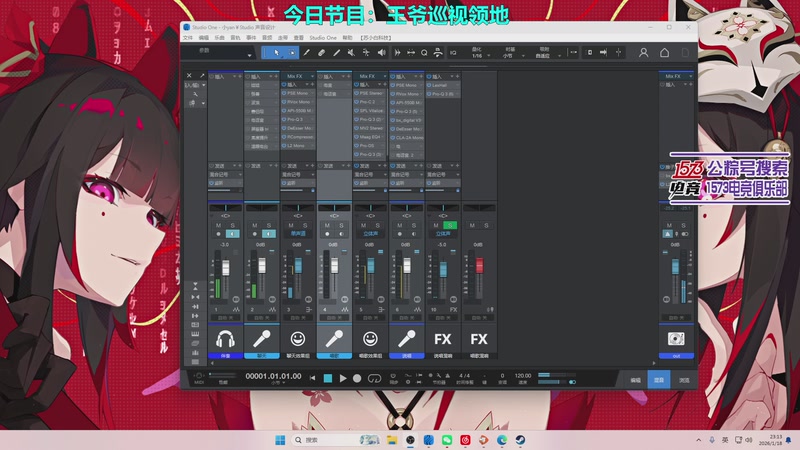Screen dimensions: 800x450
Task: Select the Range tool in the toolbar
Action: 291,53
